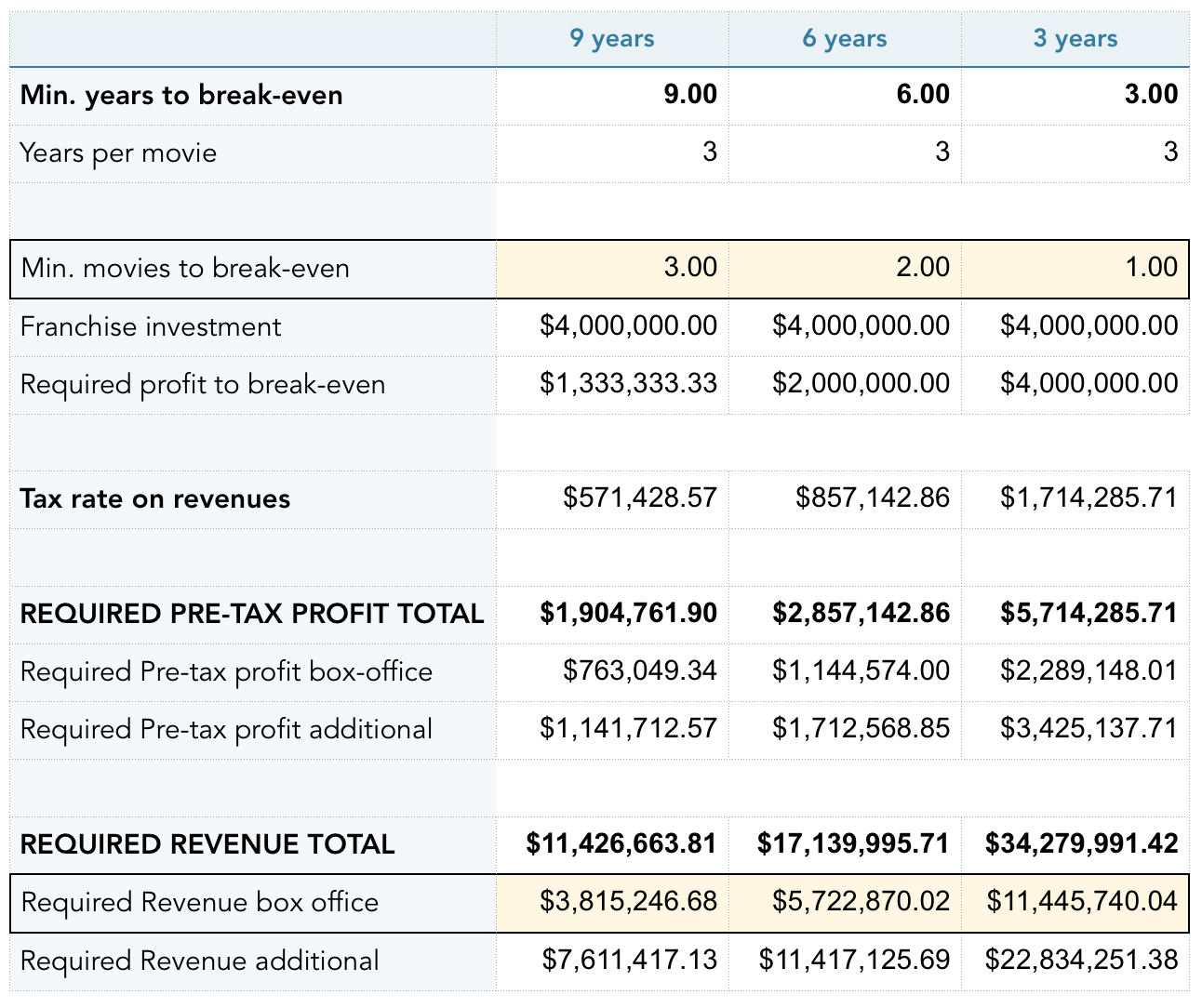Image resolution: width=1202 pixels, height=1008 pixels.
Task: Select the $5,714,285.71 pre-tax total cell
Action: pyautogui.click(x=1075, y=614)
